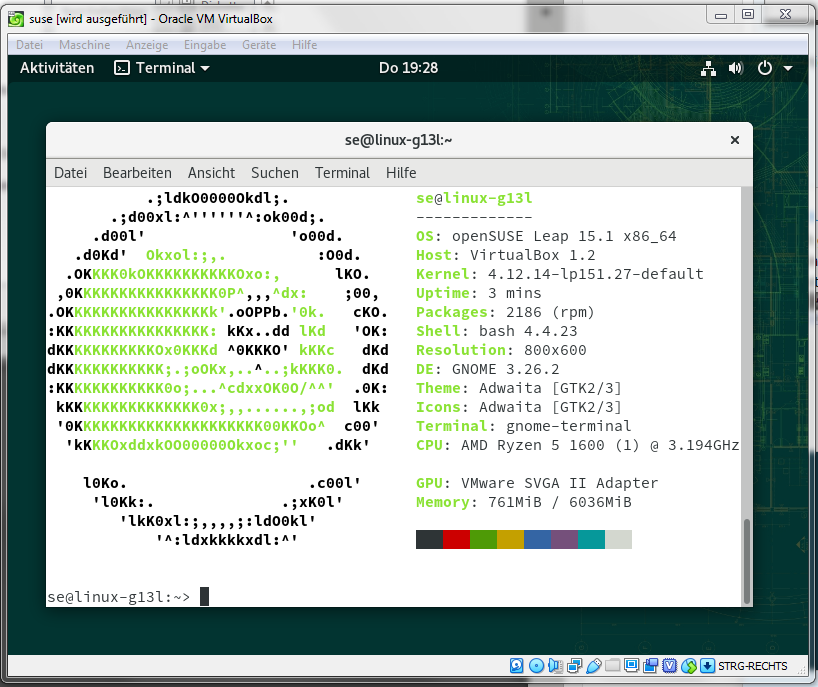Click the green color block in neofetch palette
Image resolution: width=818 pixels, height=687 pixels.
click(484, 539)
